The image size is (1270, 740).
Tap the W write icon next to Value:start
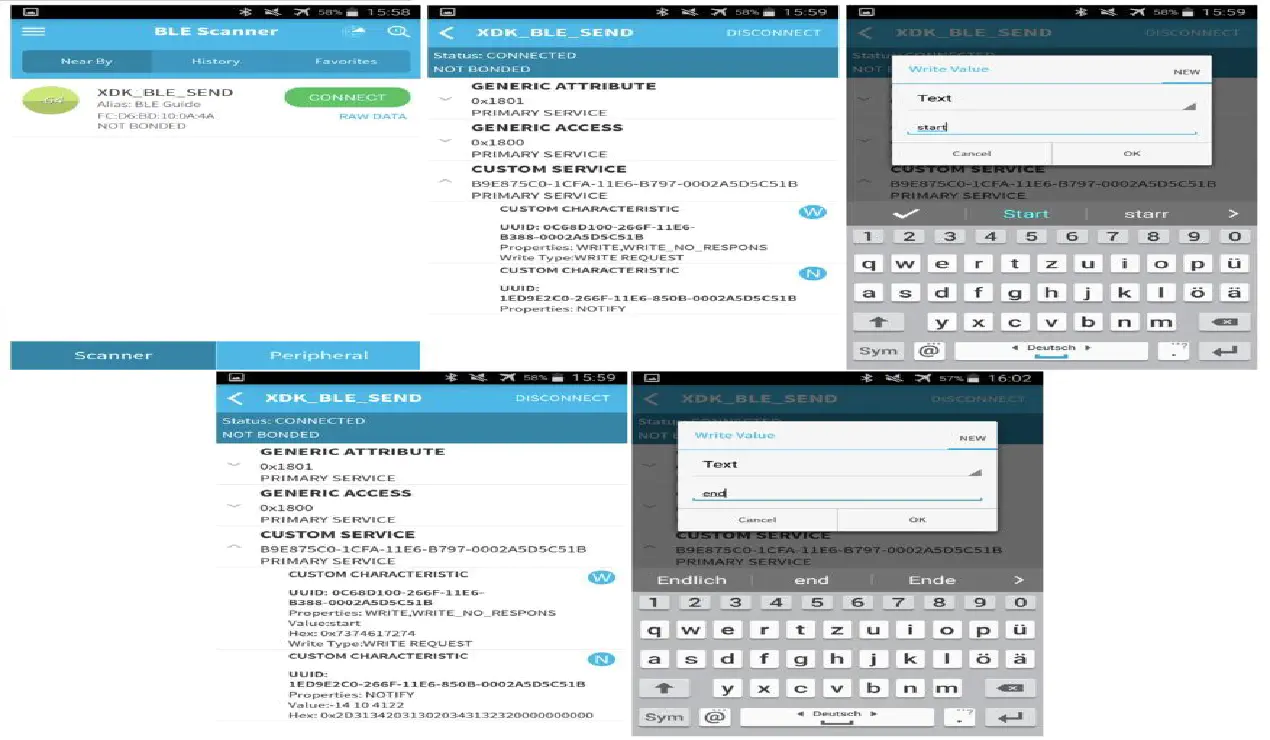click(601, 578)
